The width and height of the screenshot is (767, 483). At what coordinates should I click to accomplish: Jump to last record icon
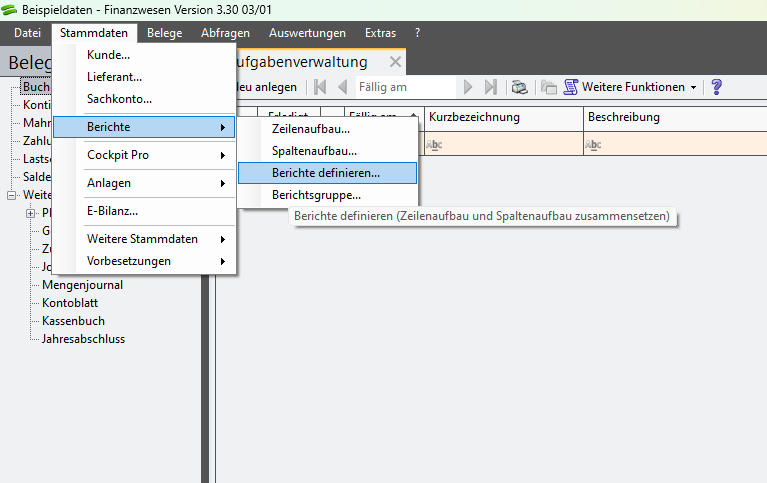coord(490,87)
